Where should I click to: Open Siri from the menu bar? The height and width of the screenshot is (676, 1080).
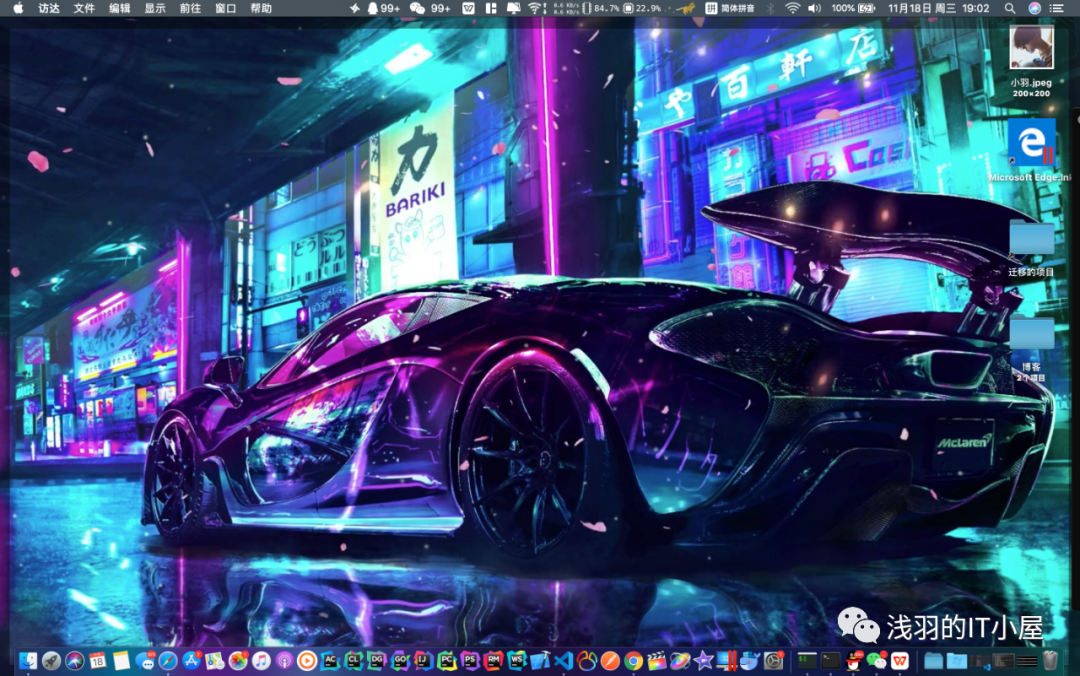coord(1035,8)
